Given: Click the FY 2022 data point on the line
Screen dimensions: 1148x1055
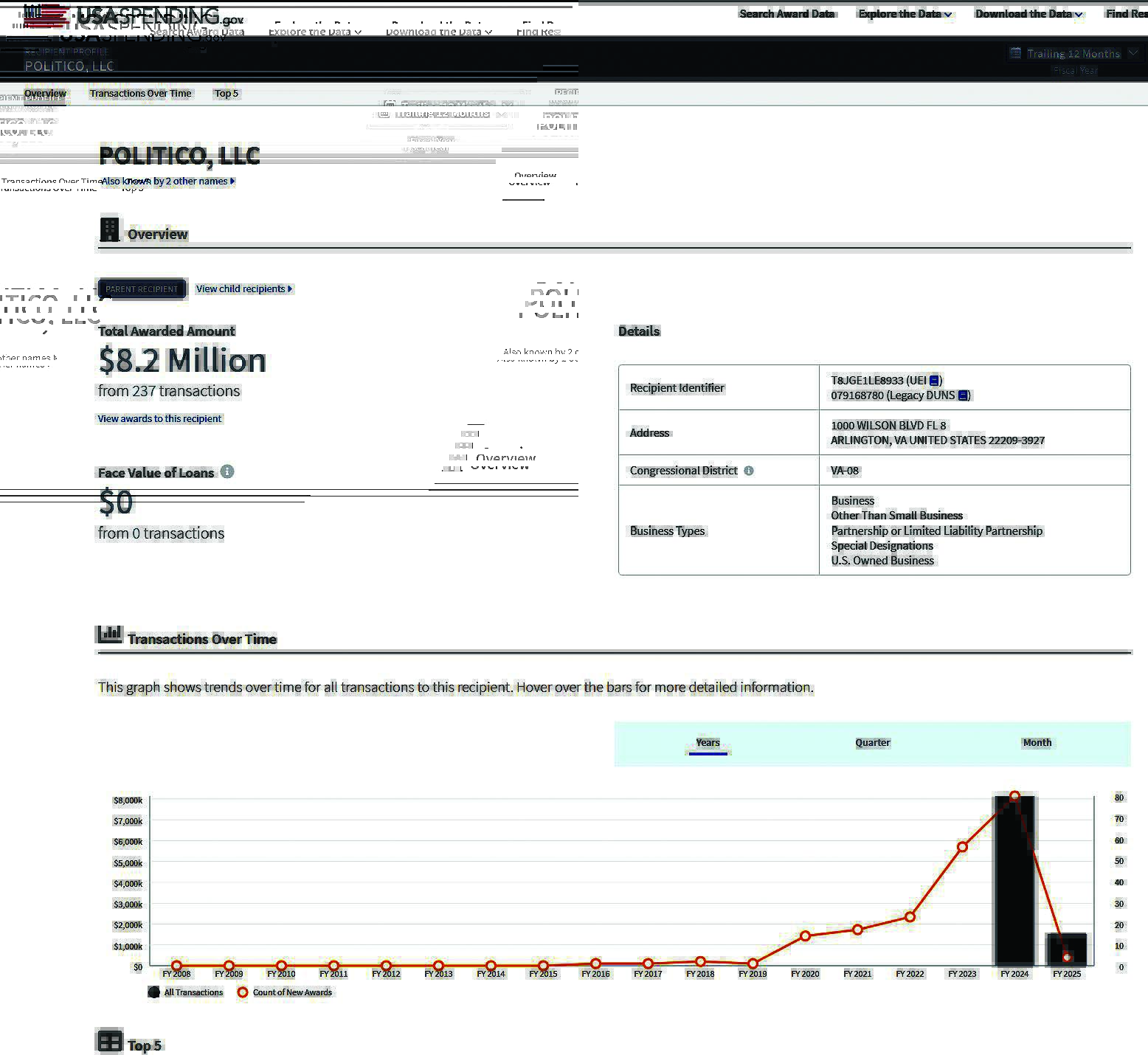Looking at the screenshot, I should click(x=910, y=917).
